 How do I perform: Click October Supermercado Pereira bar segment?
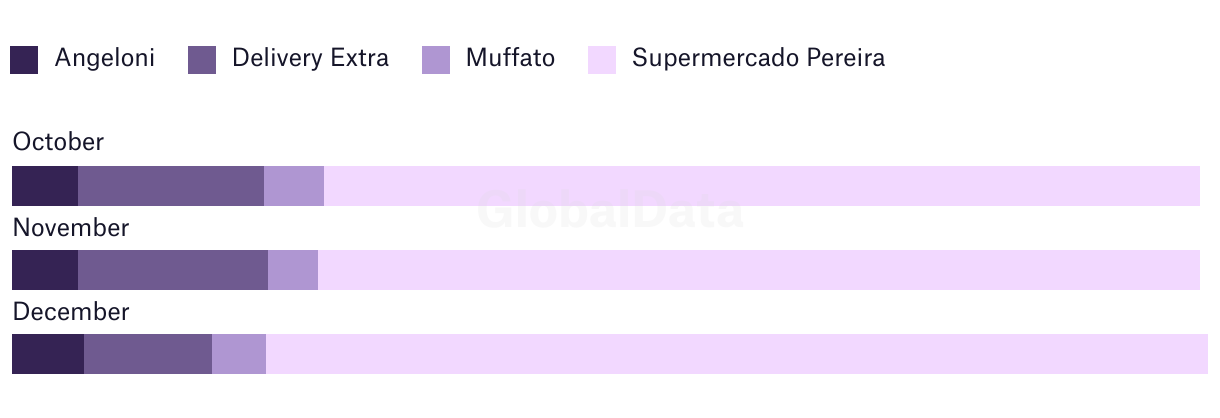pyautogui.click(x=762, y=186)
